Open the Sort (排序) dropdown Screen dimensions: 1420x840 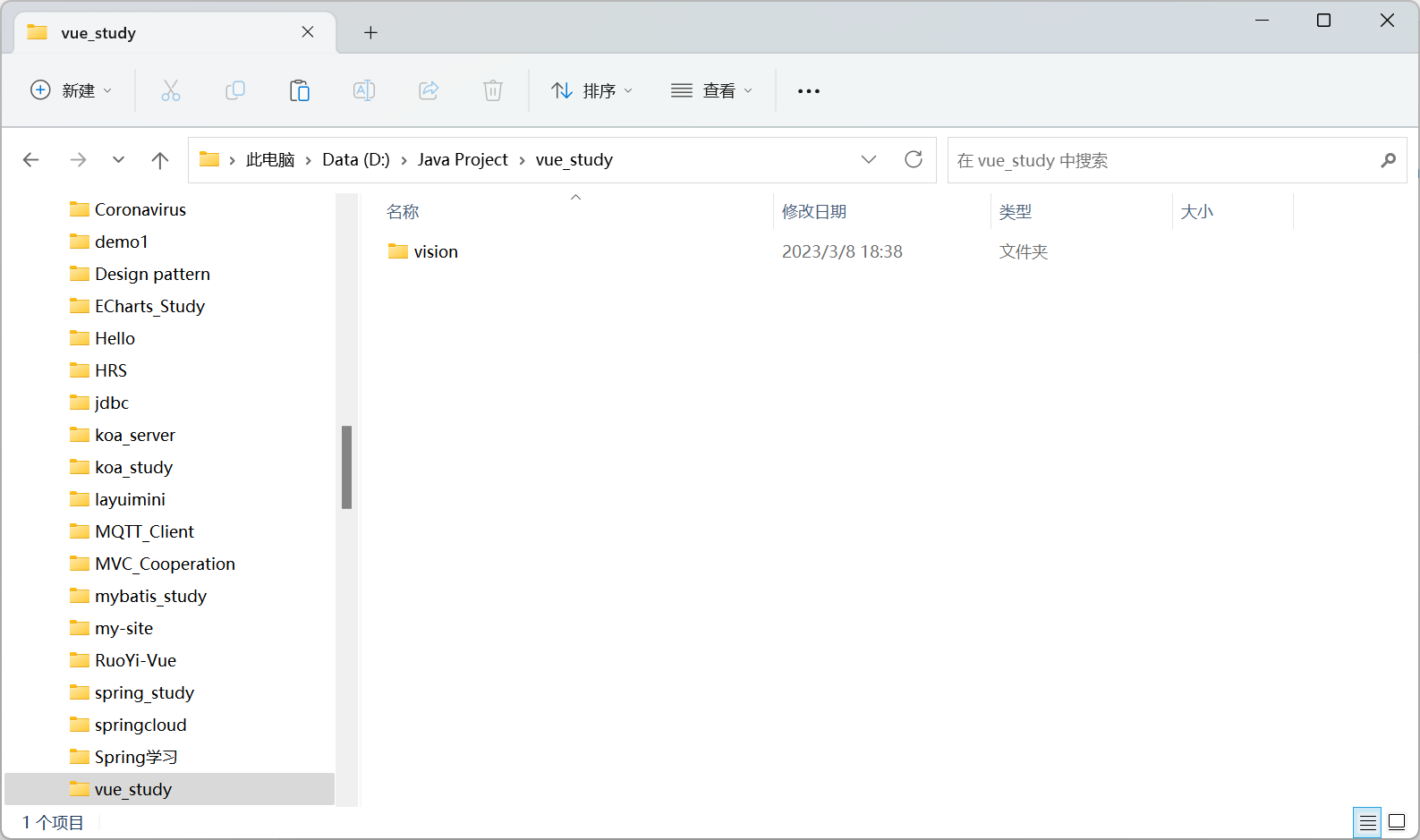[592, 90]
